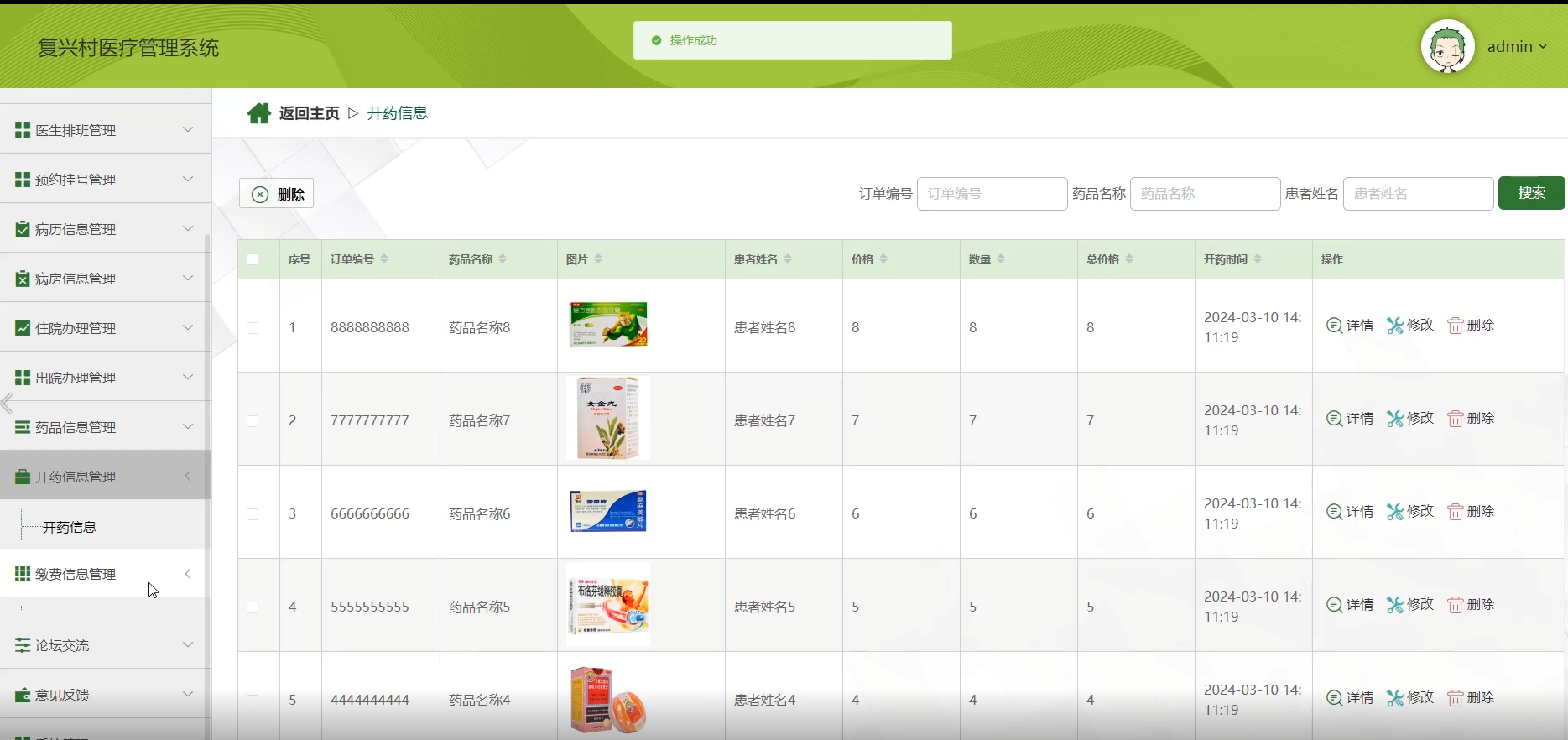Toggle the select-all checkbox in table header
This screenshot has width=1568, height=740.
[253, 259]
